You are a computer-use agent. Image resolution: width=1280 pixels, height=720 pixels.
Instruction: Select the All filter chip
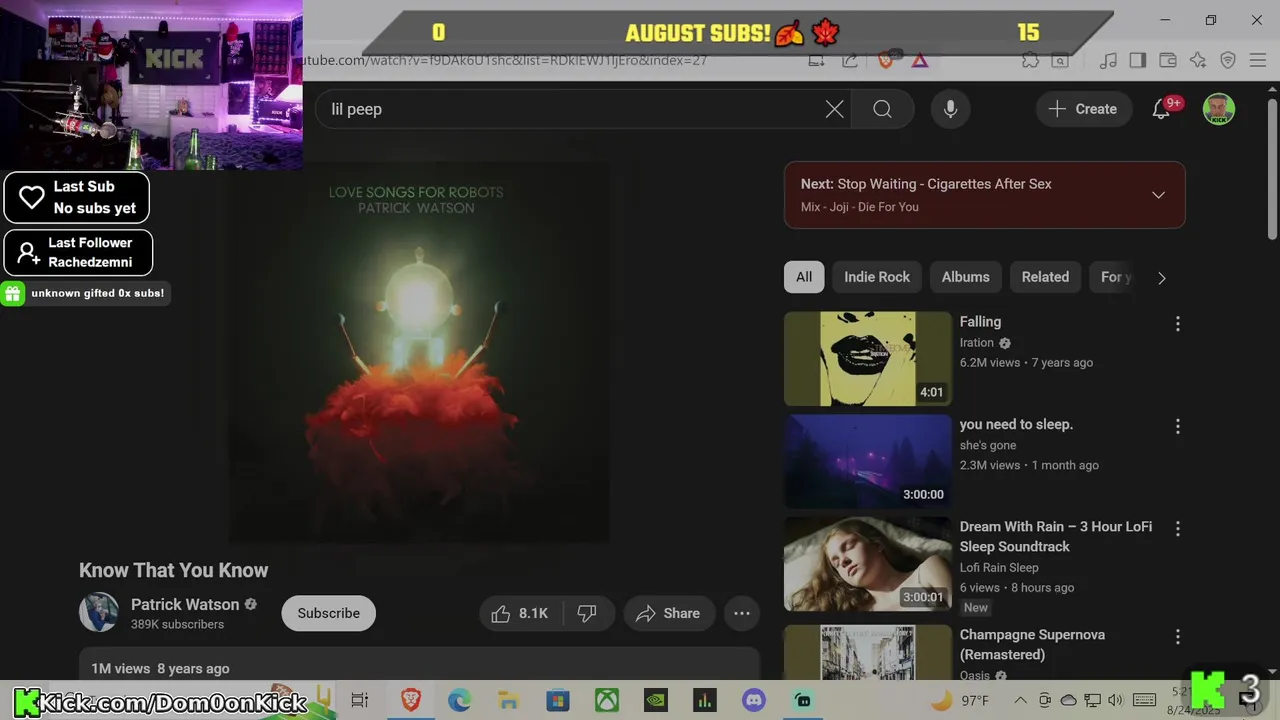coord(804,277)
